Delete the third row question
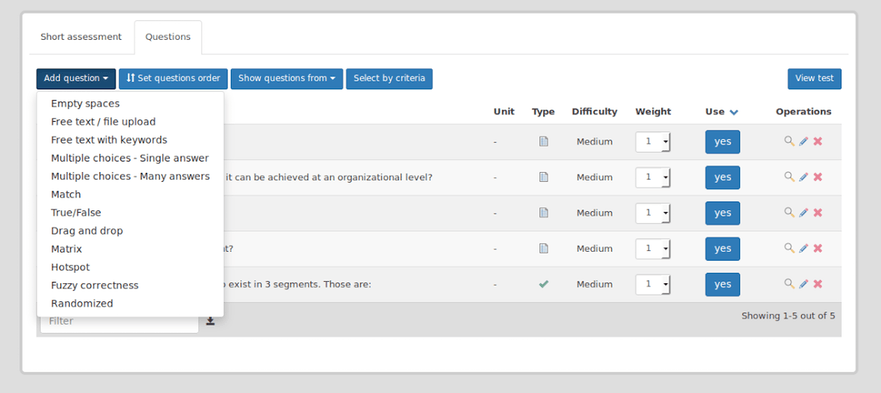Viewport: 881px width, 393px height. pyautogui.click(x=818, y=213)
